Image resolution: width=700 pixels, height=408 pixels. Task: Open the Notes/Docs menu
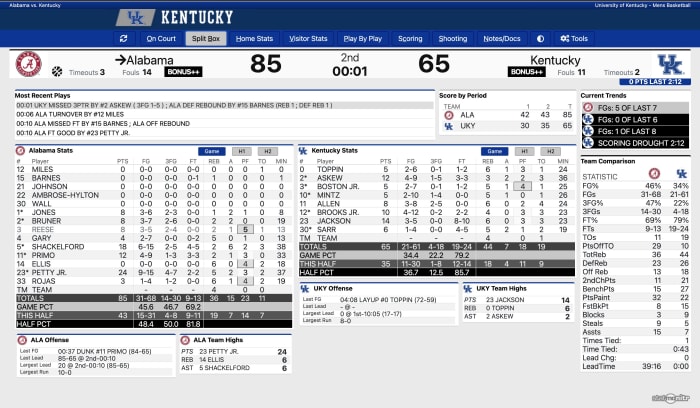tap(501, 39)
